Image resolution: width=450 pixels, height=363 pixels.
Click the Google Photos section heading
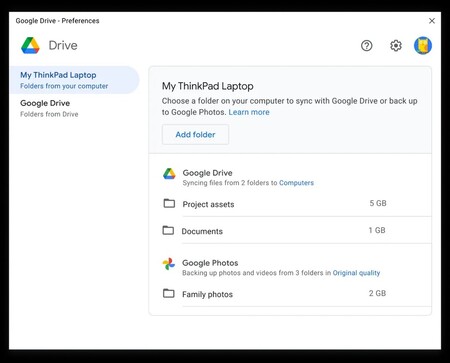[x=210, y=263]
